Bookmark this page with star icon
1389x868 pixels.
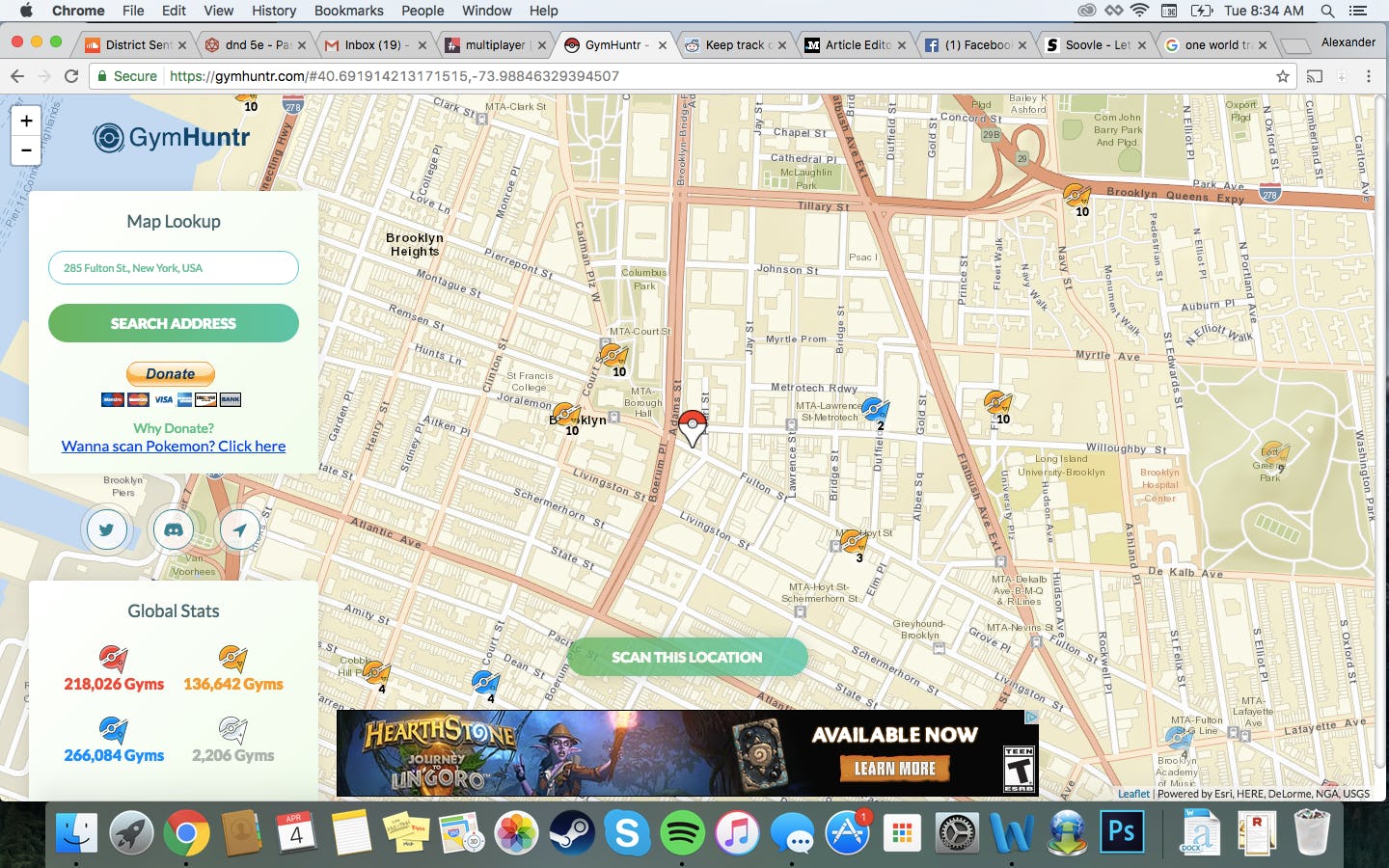click(1282, 76)
